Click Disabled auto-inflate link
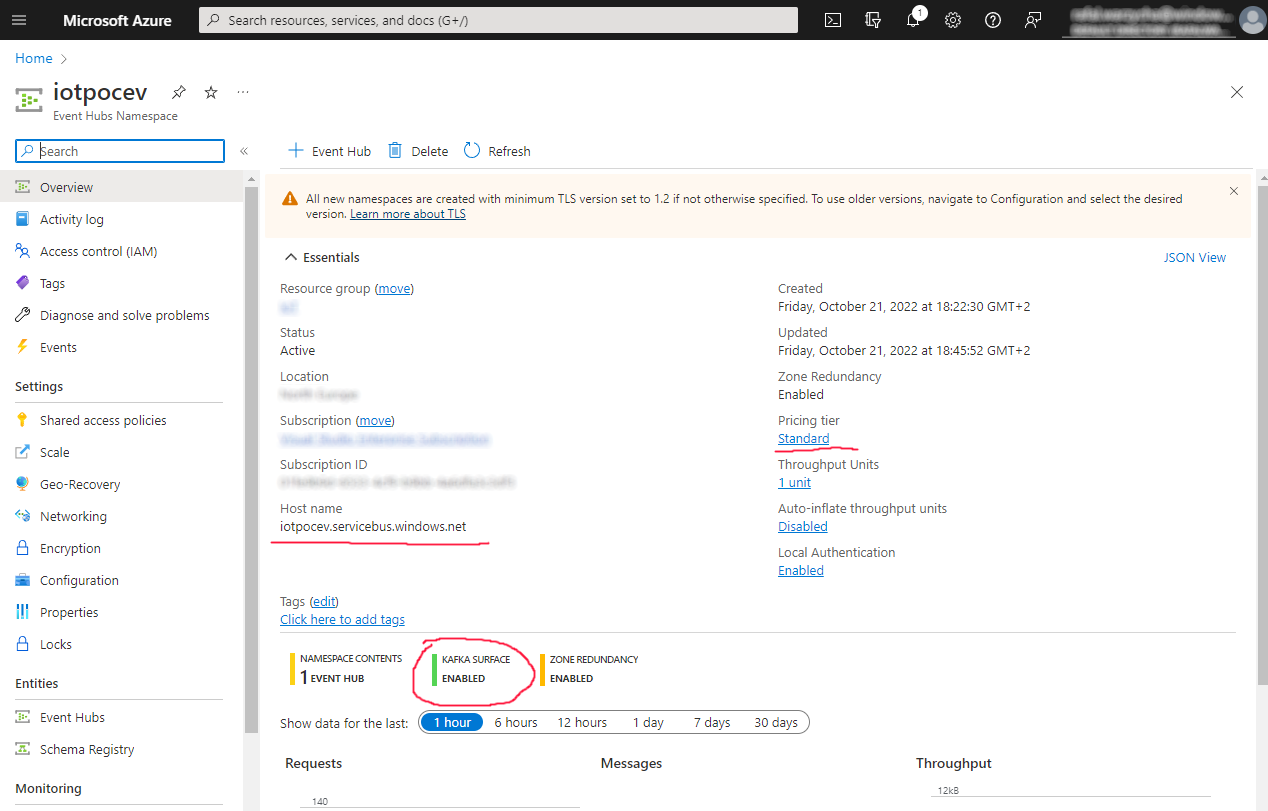Viewport: 1268px width, 811px height. point(802,526)
